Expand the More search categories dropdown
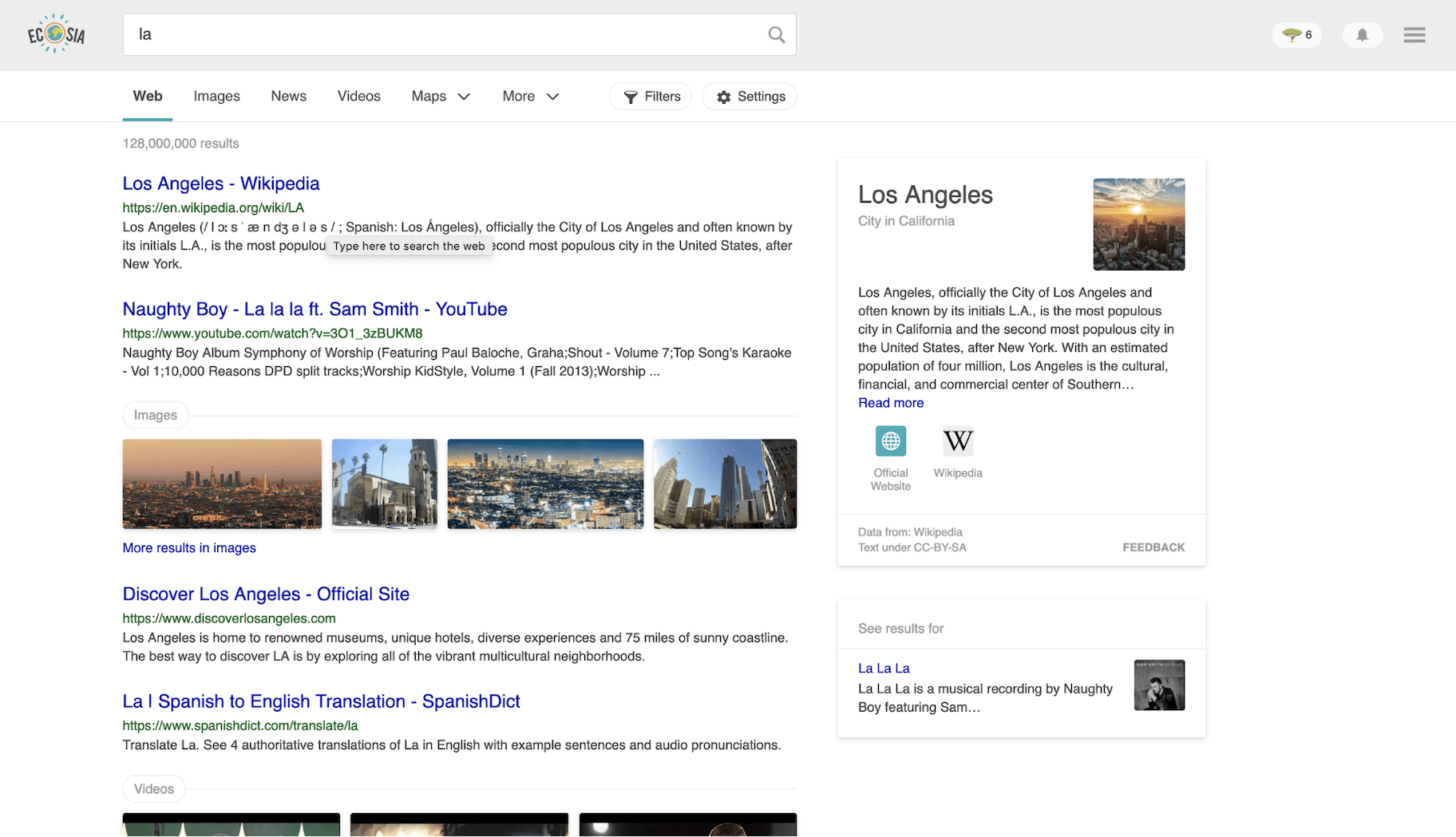 (x=529, y=96)
